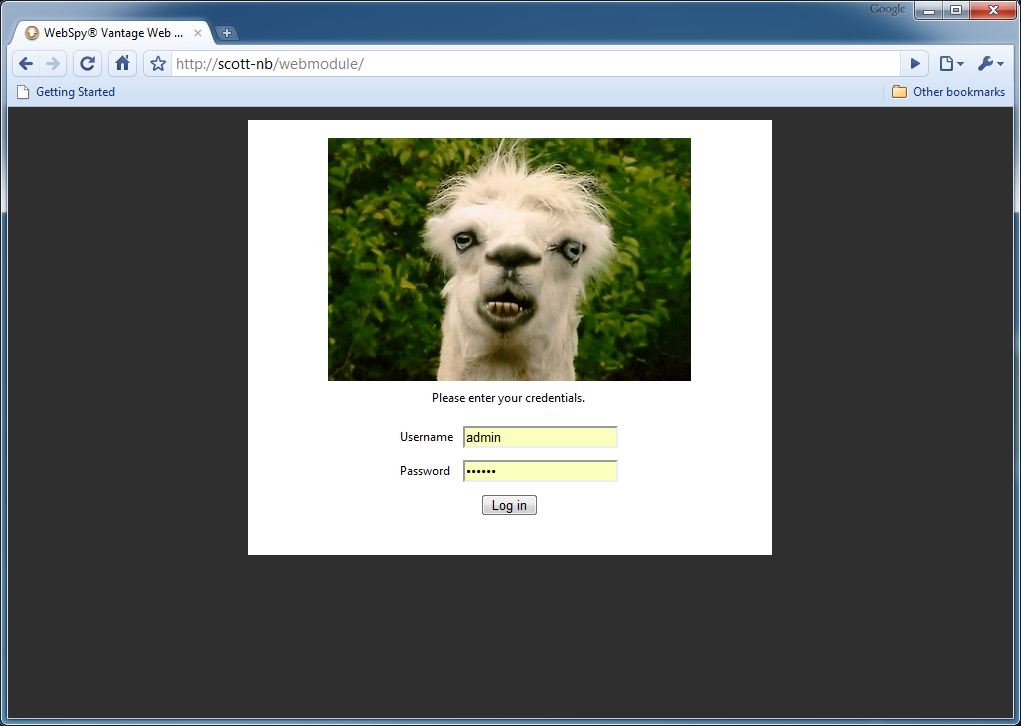Open the wrench settings menu
Screen dimensions: 1021x726
coord(989,64)
